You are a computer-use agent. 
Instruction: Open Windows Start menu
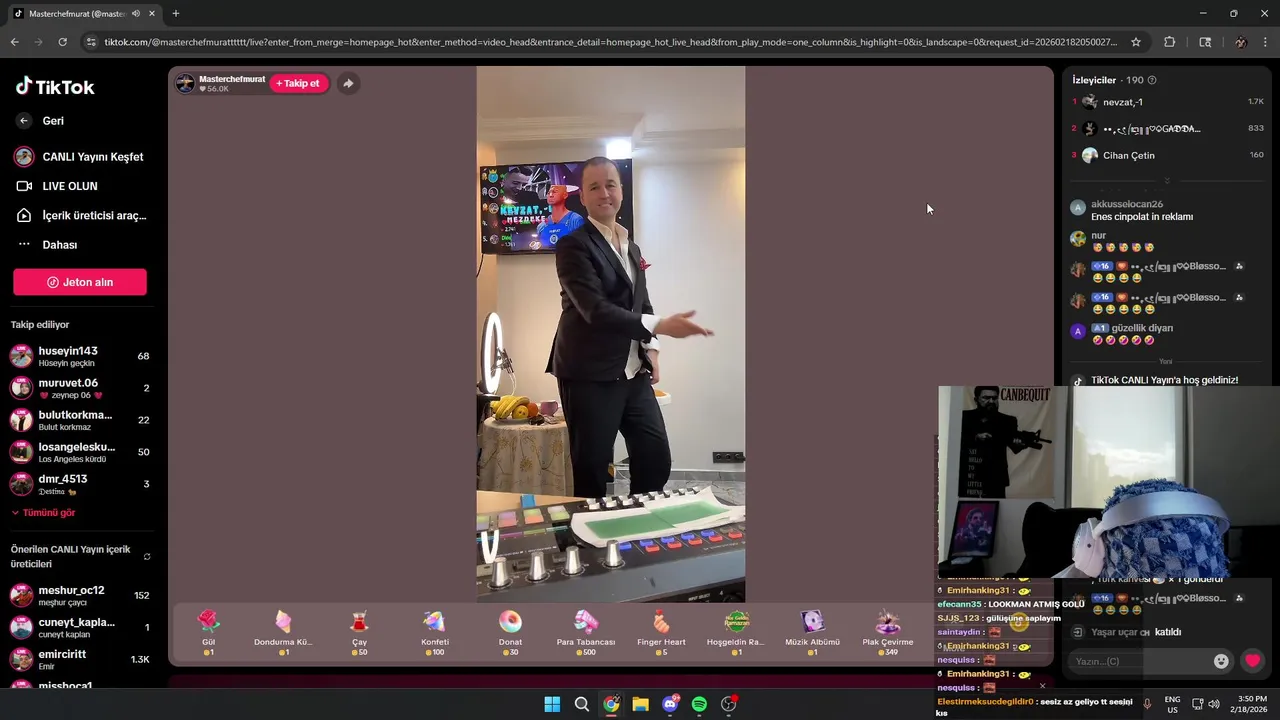(x=552, y=704)
